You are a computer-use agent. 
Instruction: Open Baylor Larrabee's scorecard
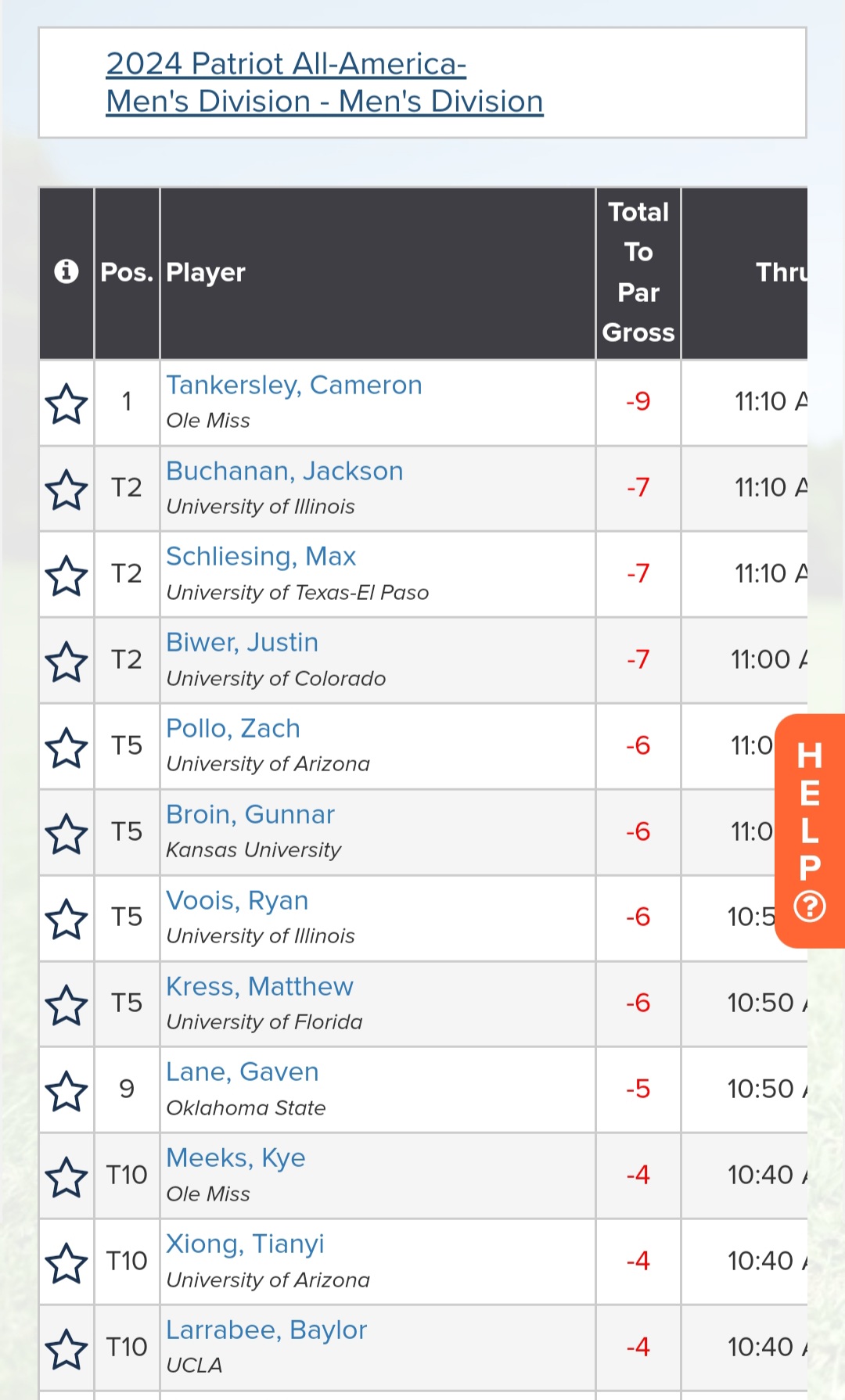[266, 1330]
